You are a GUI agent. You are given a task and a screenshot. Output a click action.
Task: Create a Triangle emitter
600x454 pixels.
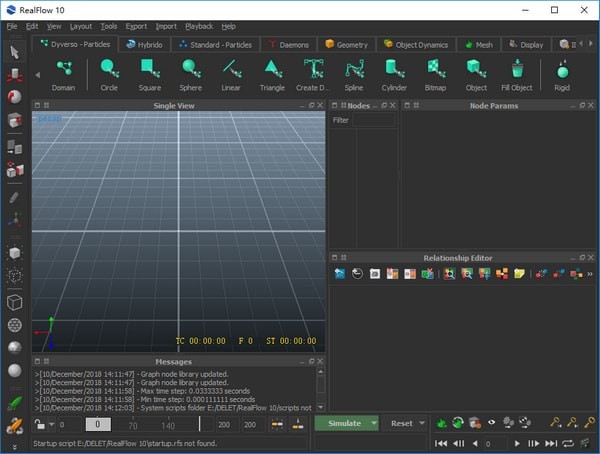tap(272, 75)
